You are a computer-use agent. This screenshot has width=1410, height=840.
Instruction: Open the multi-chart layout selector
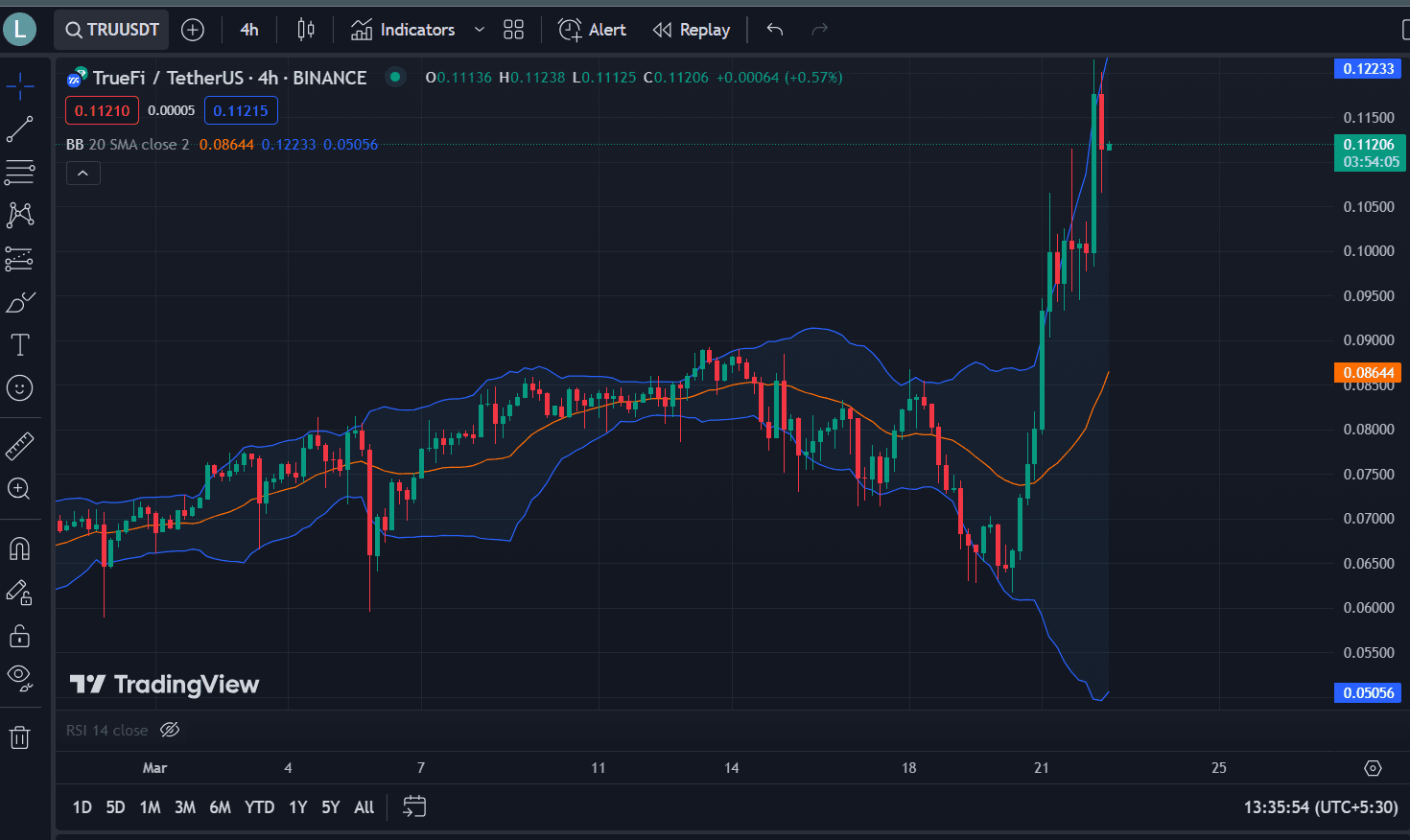coord(513,30)
